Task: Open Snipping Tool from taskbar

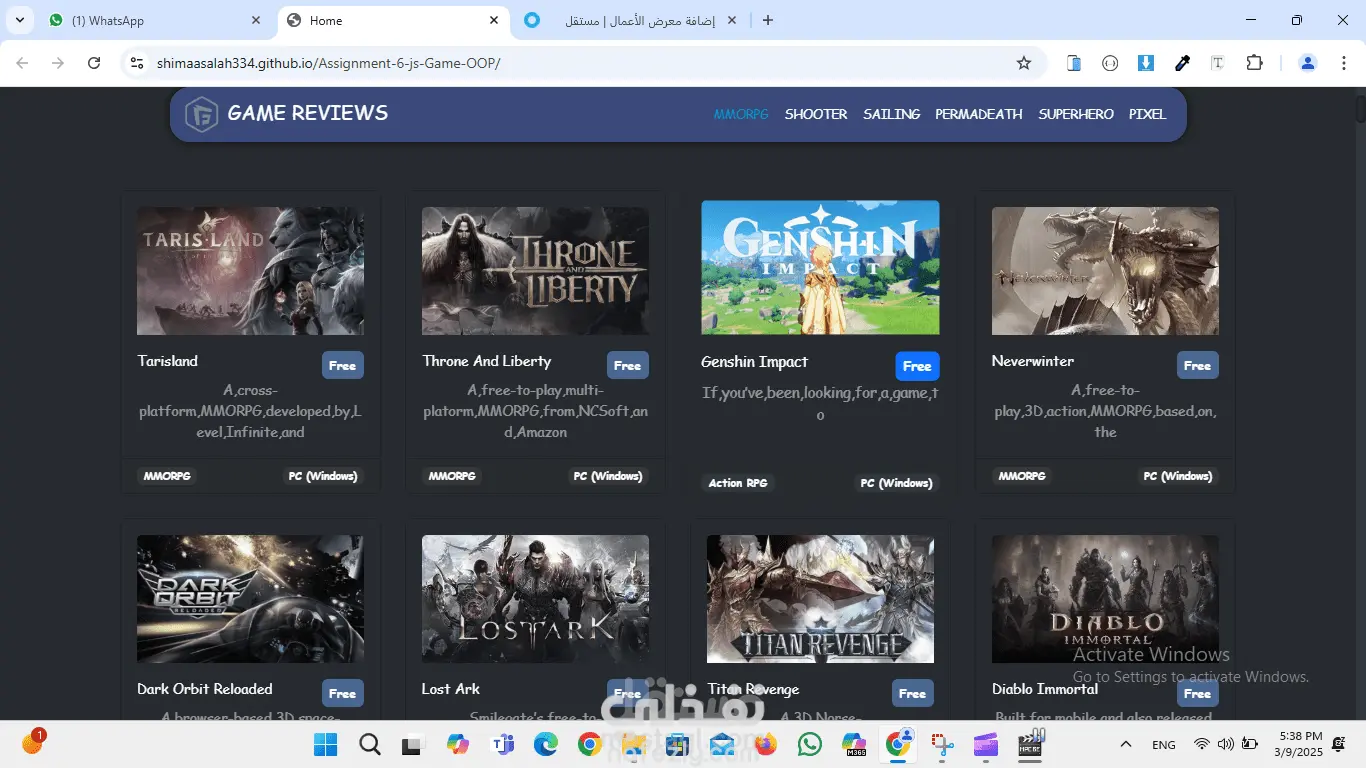Action: click(942, 745)
